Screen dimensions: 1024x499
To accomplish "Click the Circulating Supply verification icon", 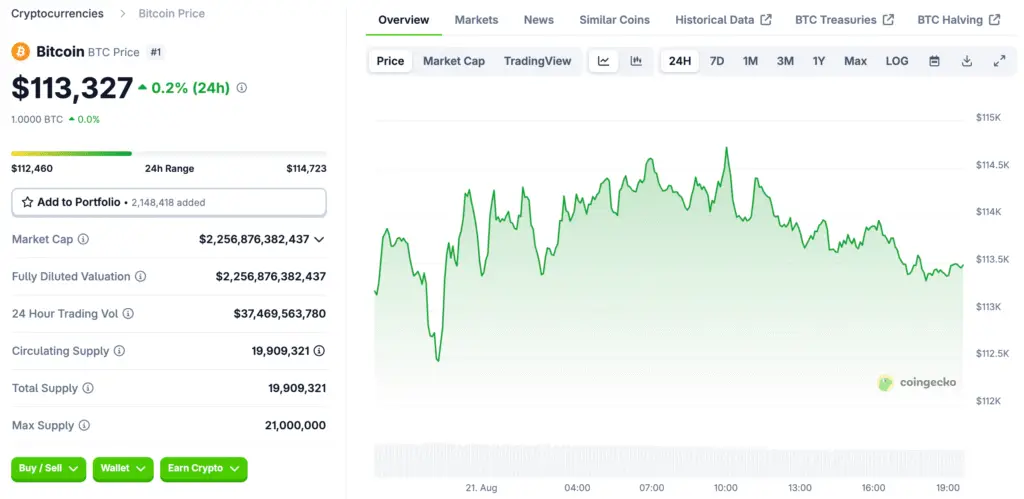I will (319, 351).
